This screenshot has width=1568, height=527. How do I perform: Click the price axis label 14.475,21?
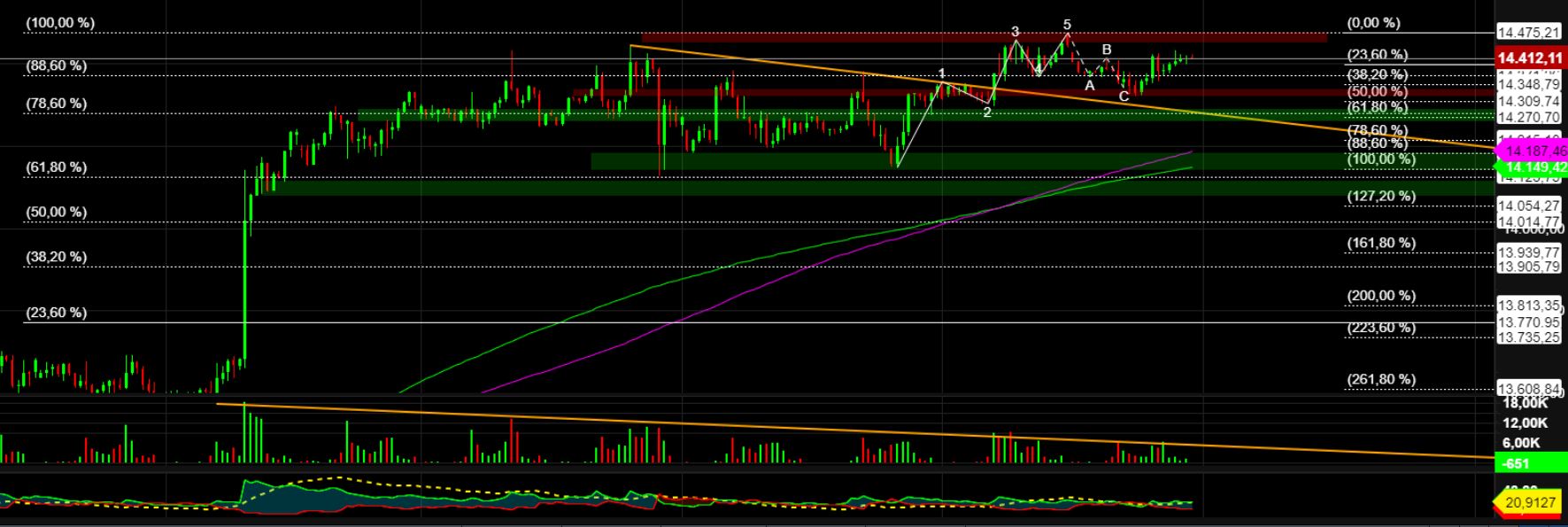coord(1529,33)
